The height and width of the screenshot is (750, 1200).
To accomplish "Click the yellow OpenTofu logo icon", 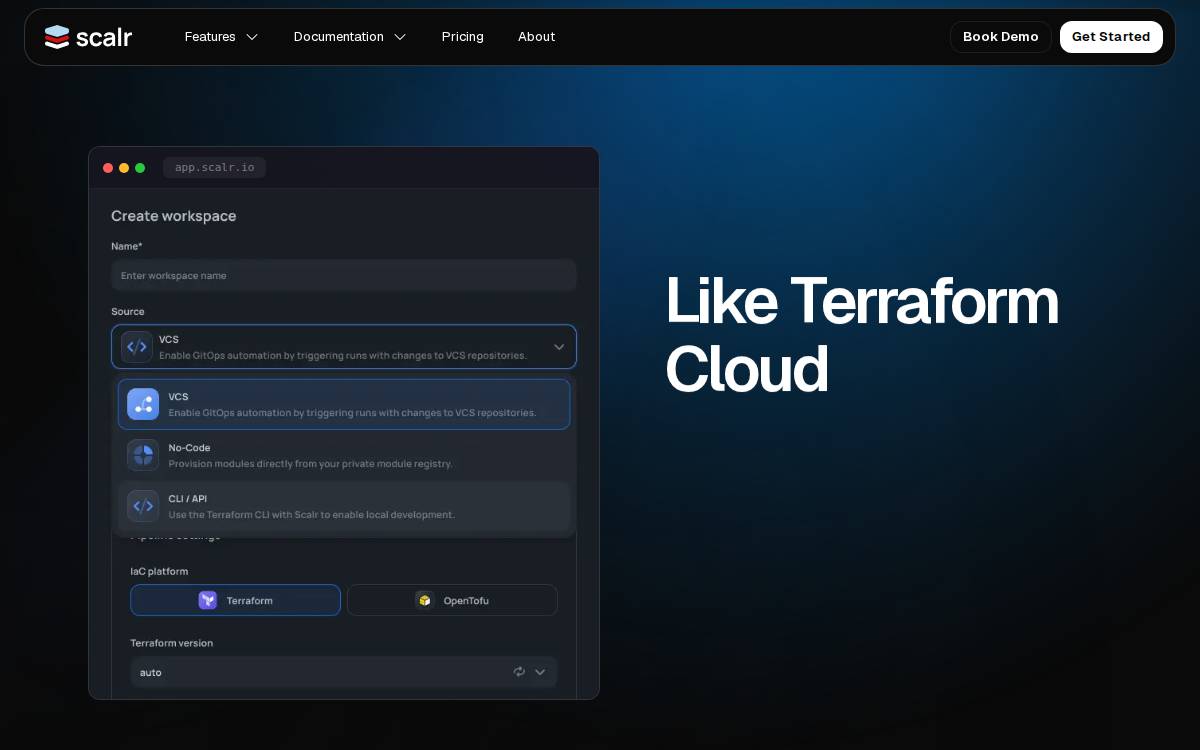I will pos(425,600).
